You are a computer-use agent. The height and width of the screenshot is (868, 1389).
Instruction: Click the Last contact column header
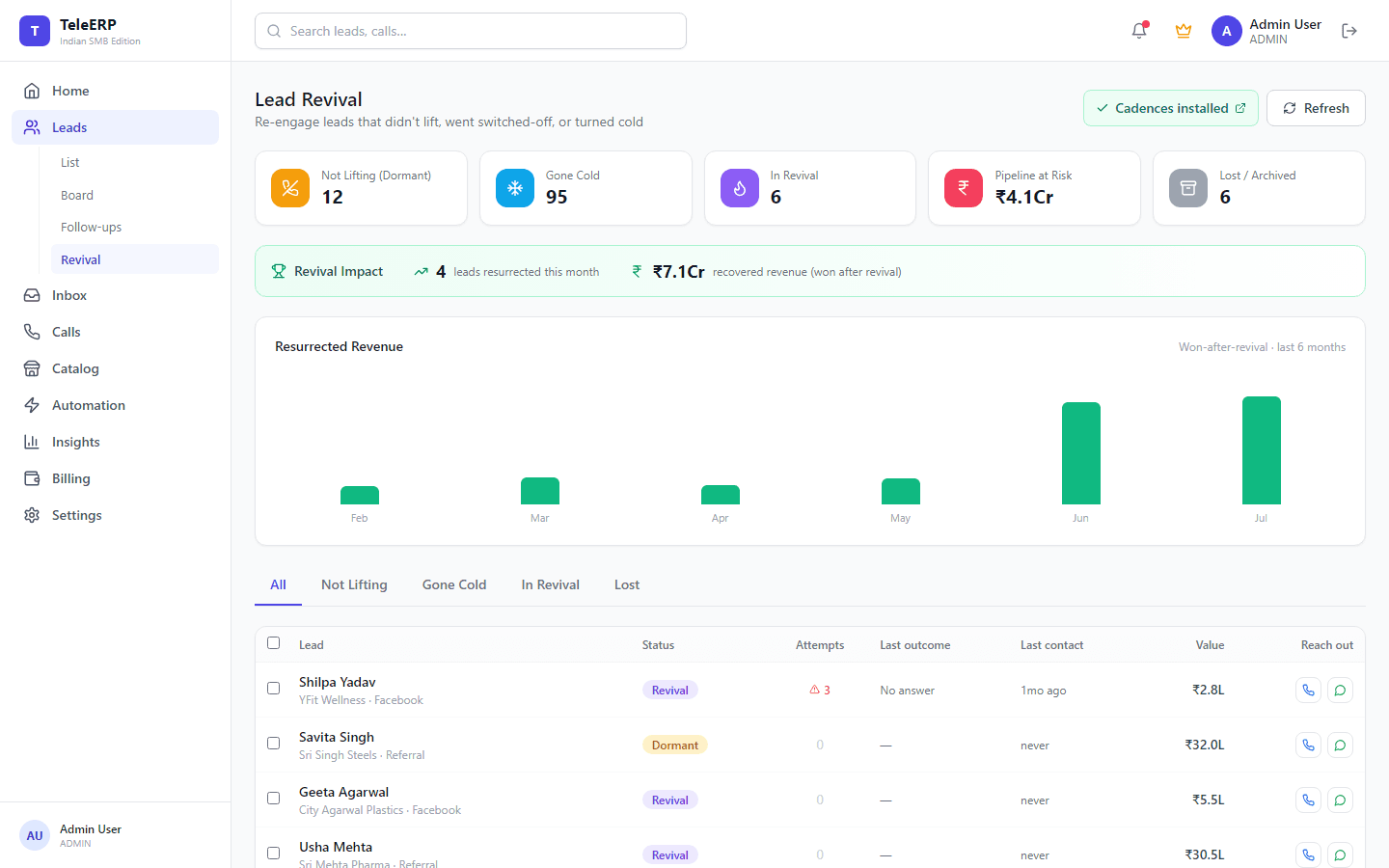[1051, 645]
